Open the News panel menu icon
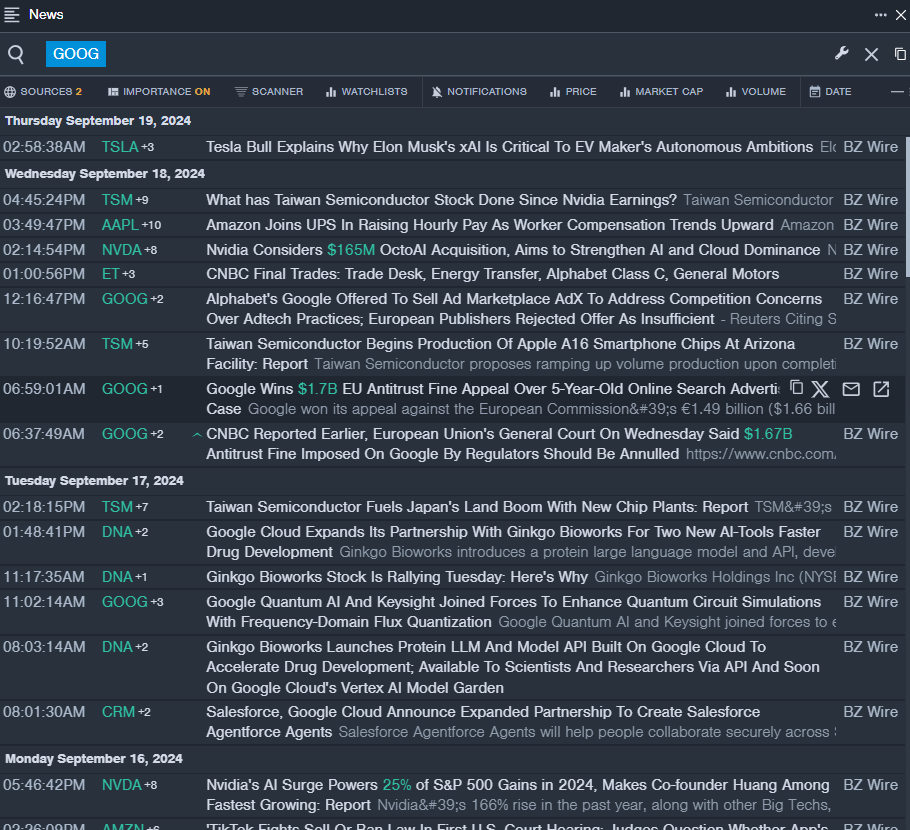 (12, 15)
